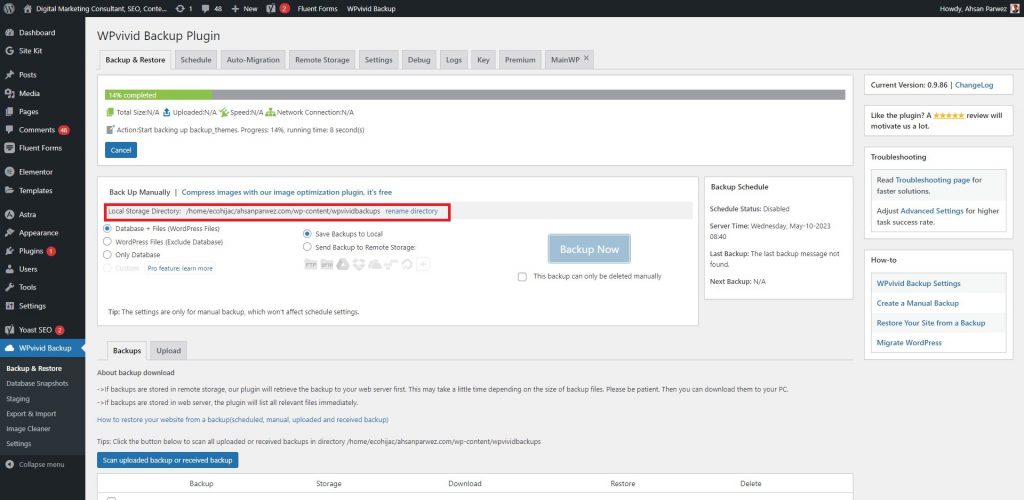Open the ChangeLog link
This screenshot has height=500, width=1024.
point(974,85)
